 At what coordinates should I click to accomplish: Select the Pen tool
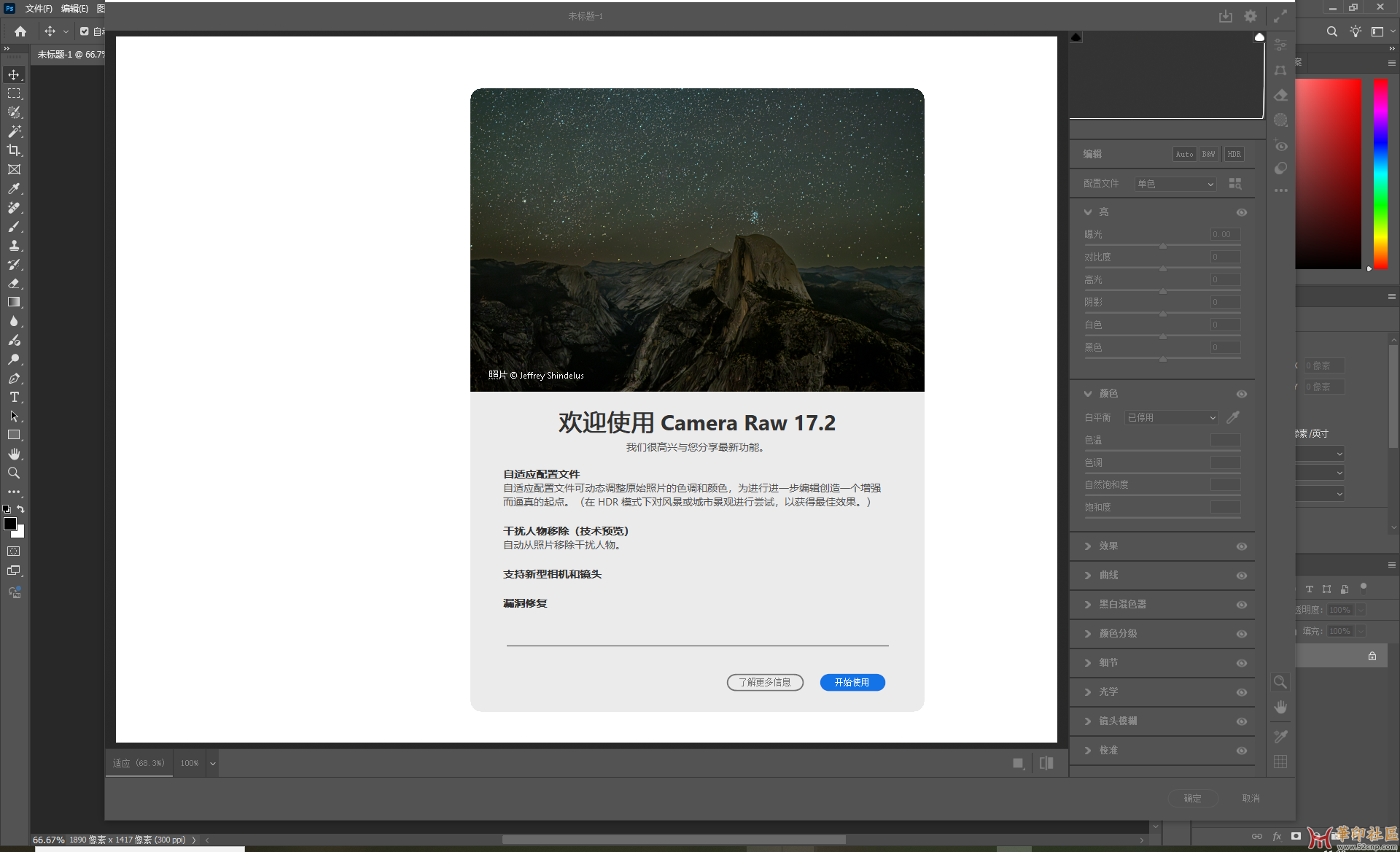point(14,378)
